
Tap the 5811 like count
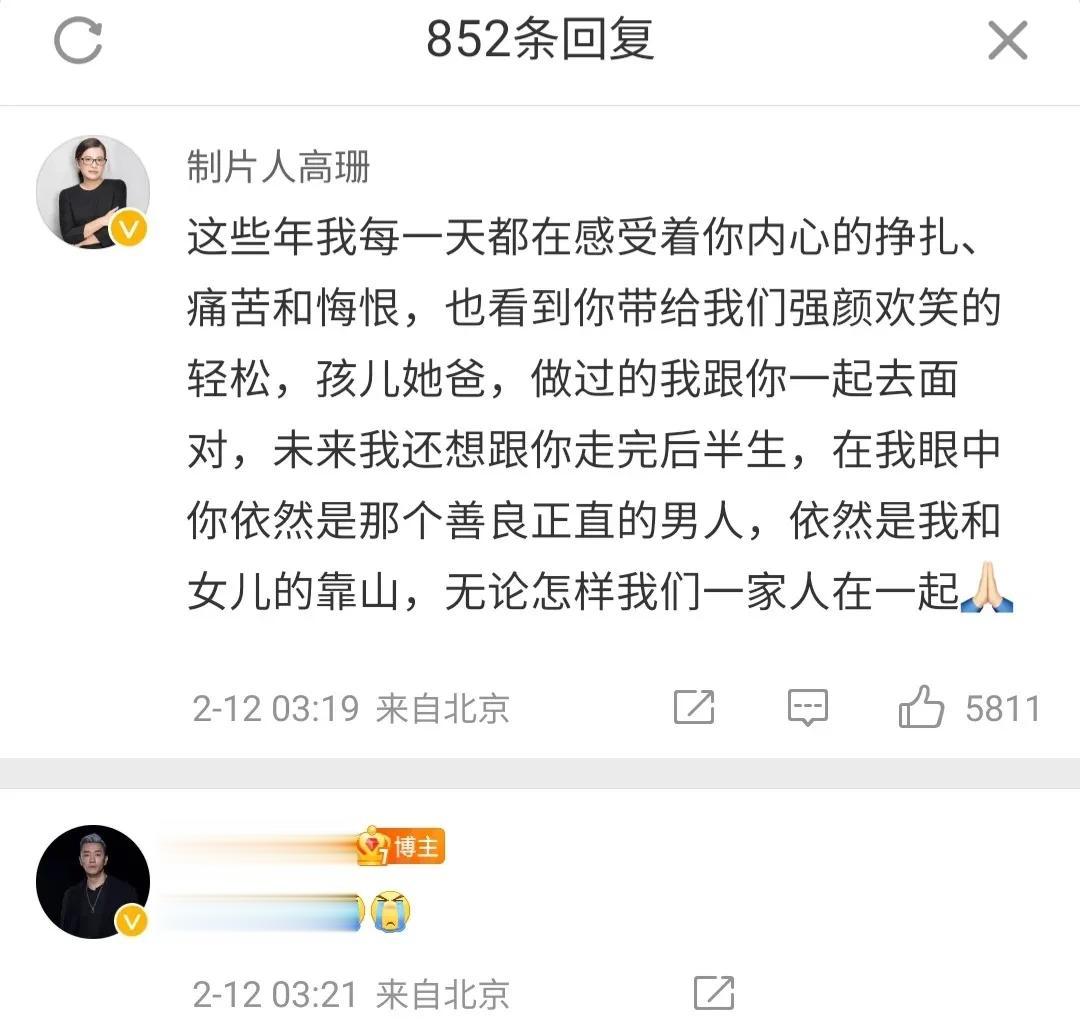click(1002, 709)
